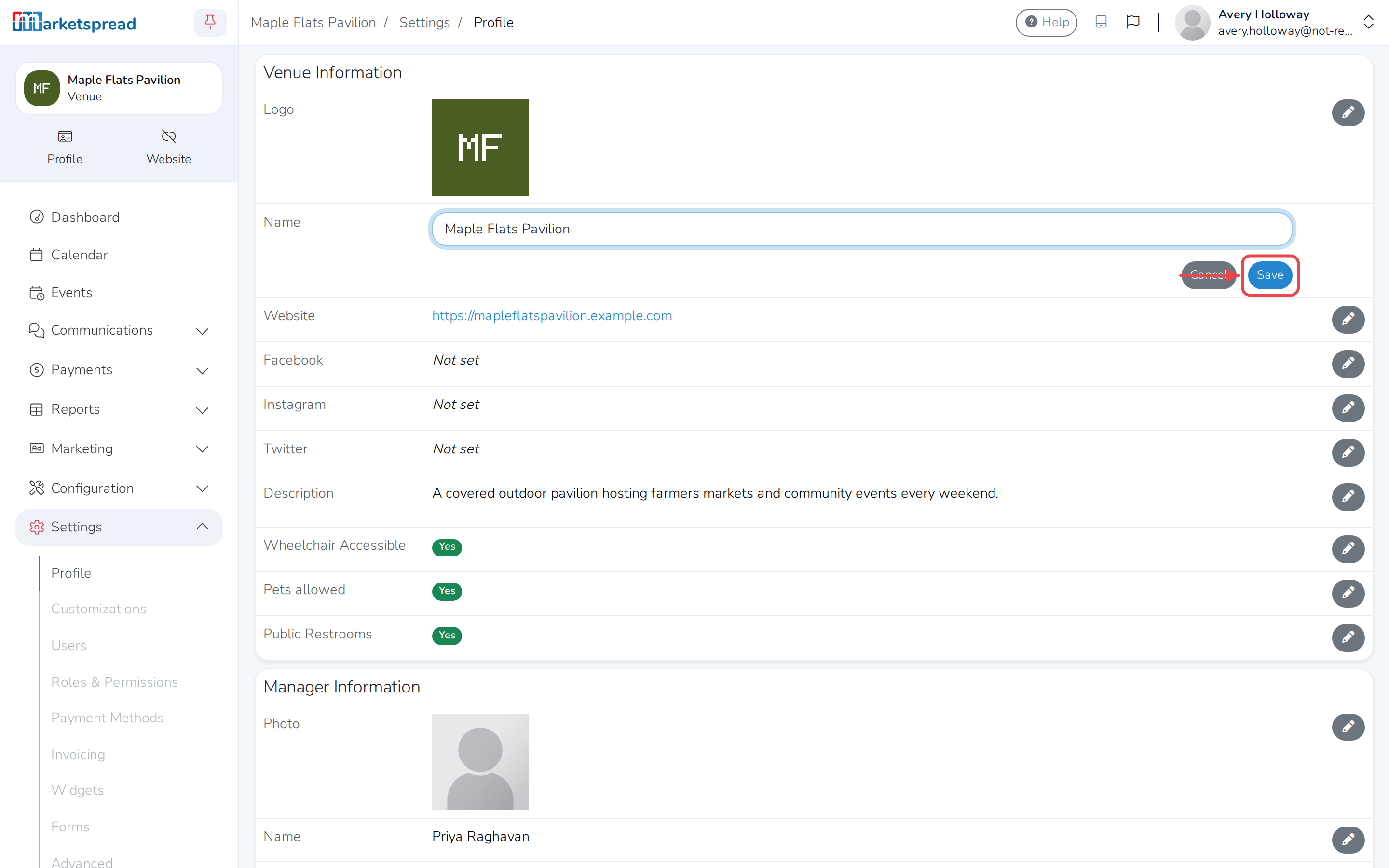Select Customizations under Settings
The height and width of the screenshot is (868, 1389).
(x=99, y=609)
